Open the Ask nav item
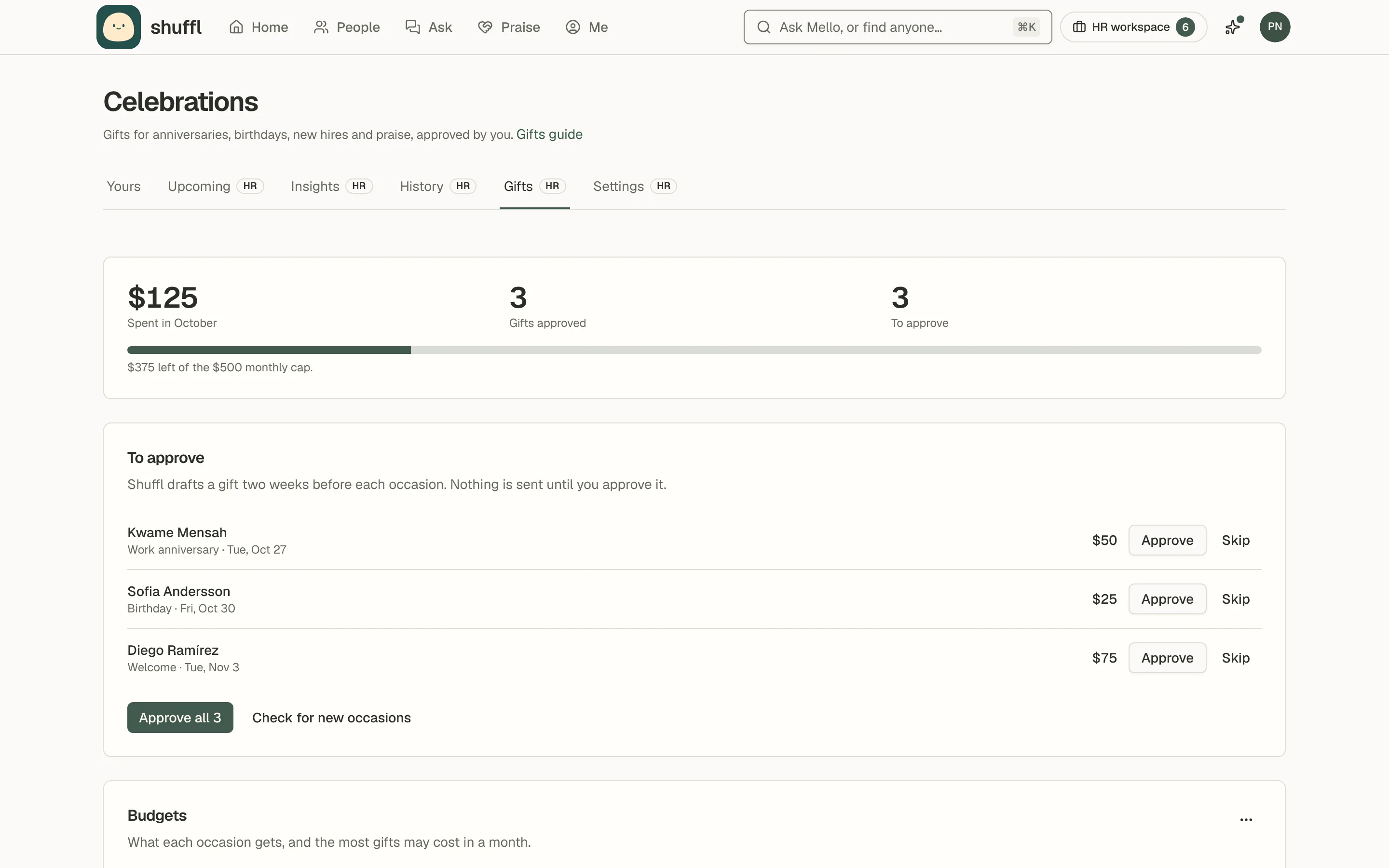The image size is (1389, 868). click(x=429, y=27)
